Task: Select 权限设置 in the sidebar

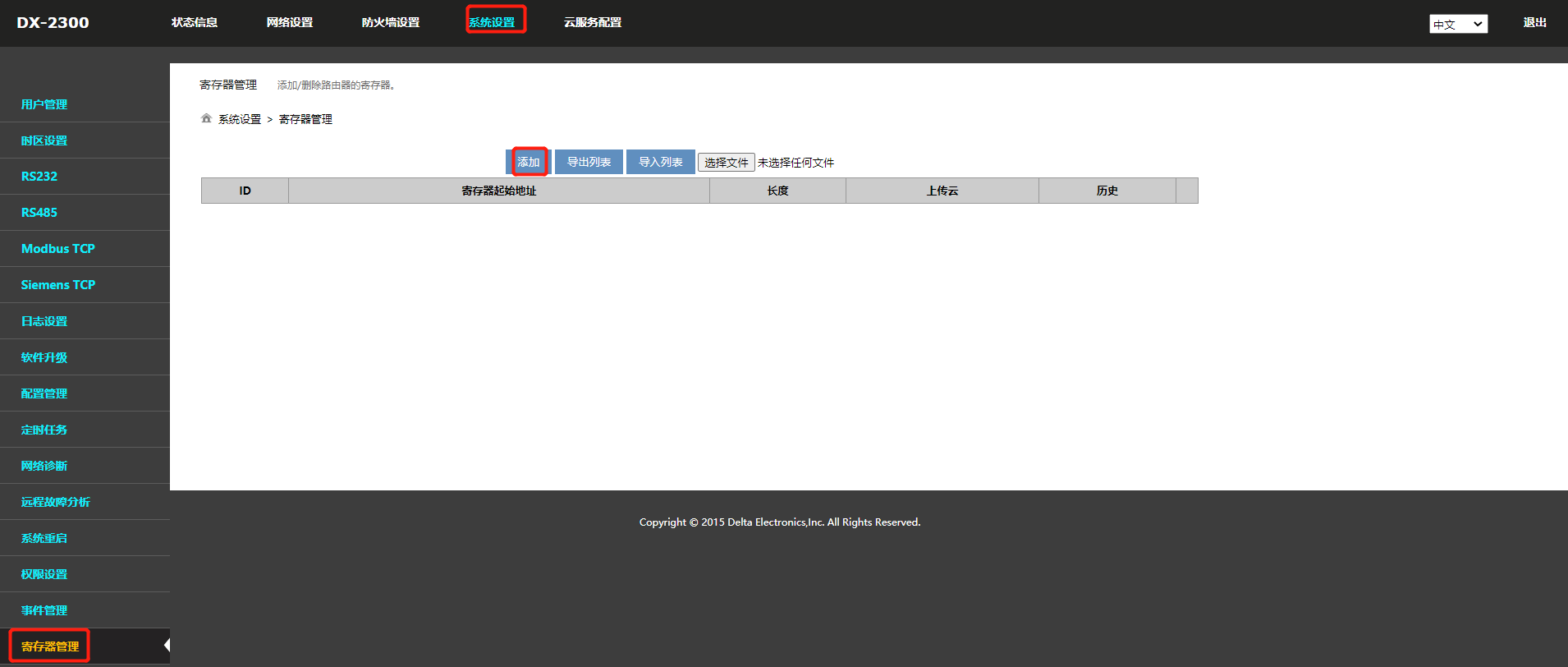Action: click(x=44, y=574)
